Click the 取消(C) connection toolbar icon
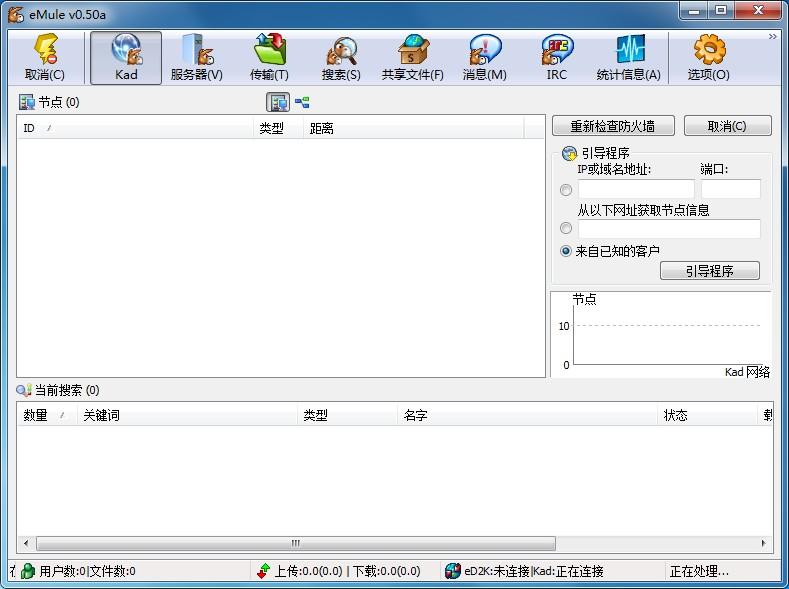789x589 pixels. point(45,58)
